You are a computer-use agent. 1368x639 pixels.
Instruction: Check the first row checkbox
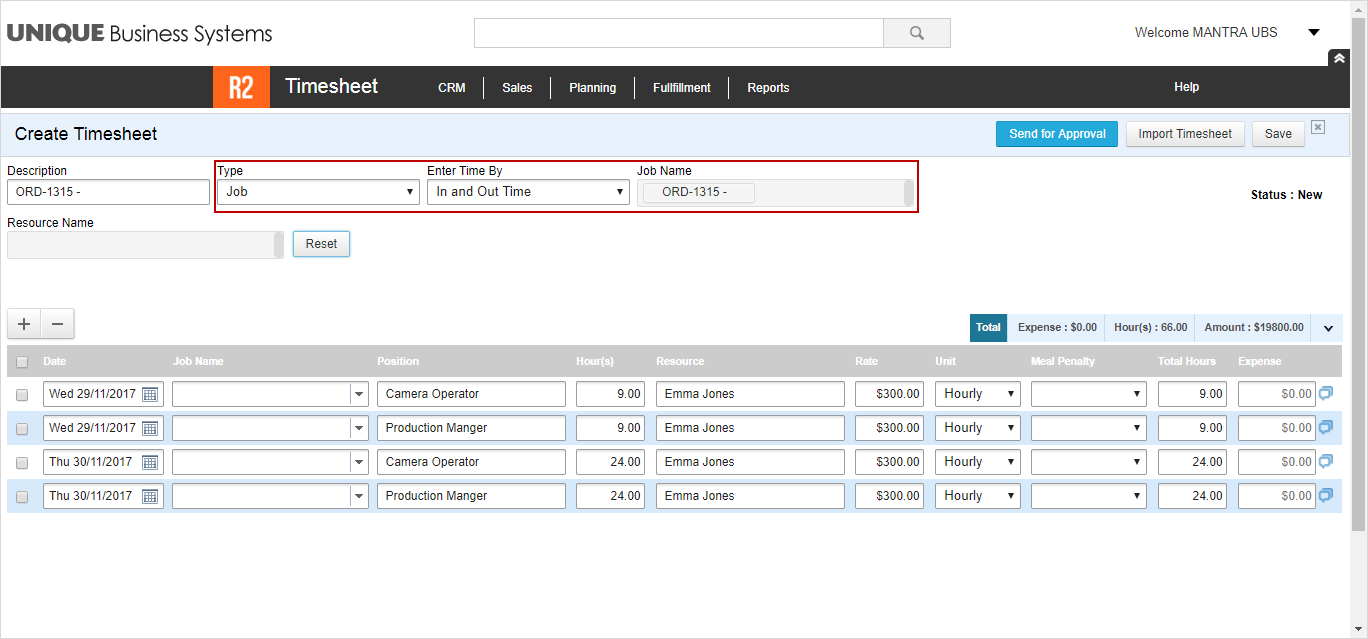[x=22, y=395]
